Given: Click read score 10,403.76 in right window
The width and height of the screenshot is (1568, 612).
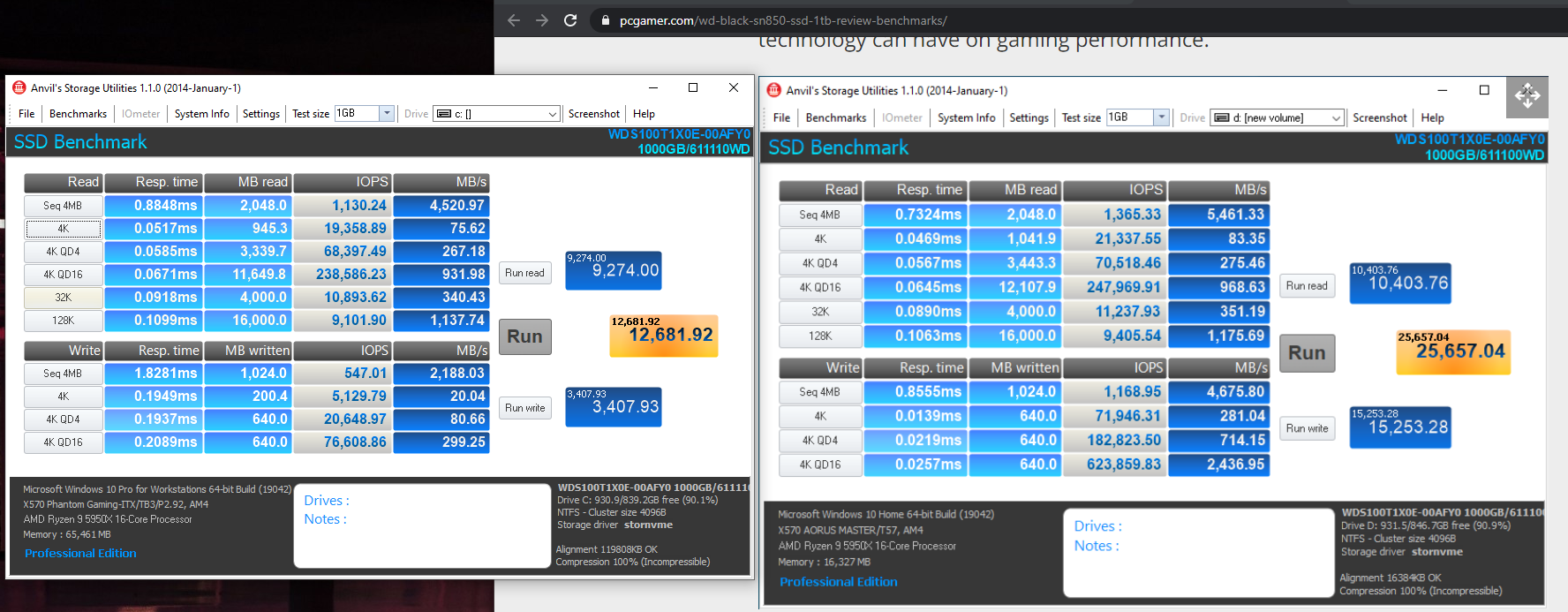Looking at the screenshot, I should 1400,283.
